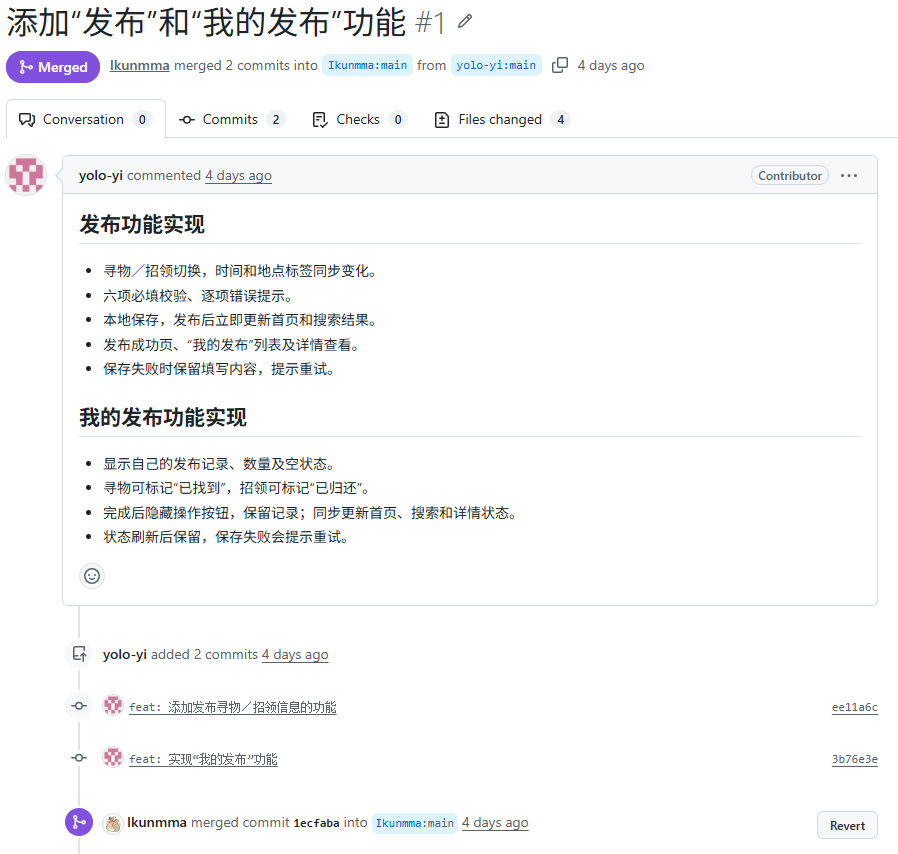Open commit feat: 添加发布寻物/招领信息的功能

[233, 707]
